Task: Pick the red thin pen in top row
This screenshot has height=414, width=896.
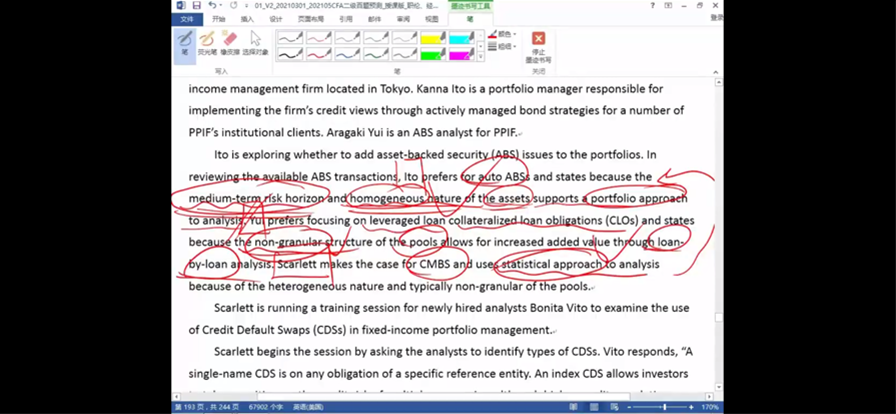Action: click(319, 38)
